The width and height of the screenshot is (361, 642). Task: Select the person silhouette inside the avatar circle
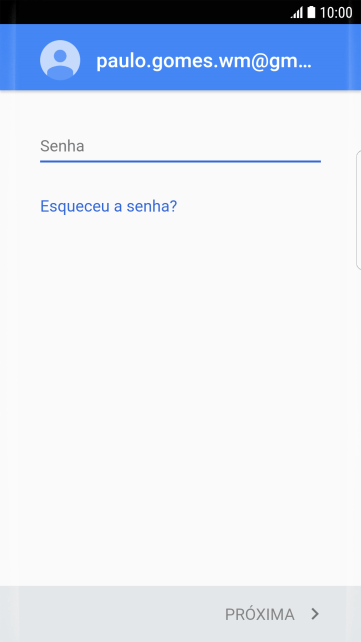(60, 63)
